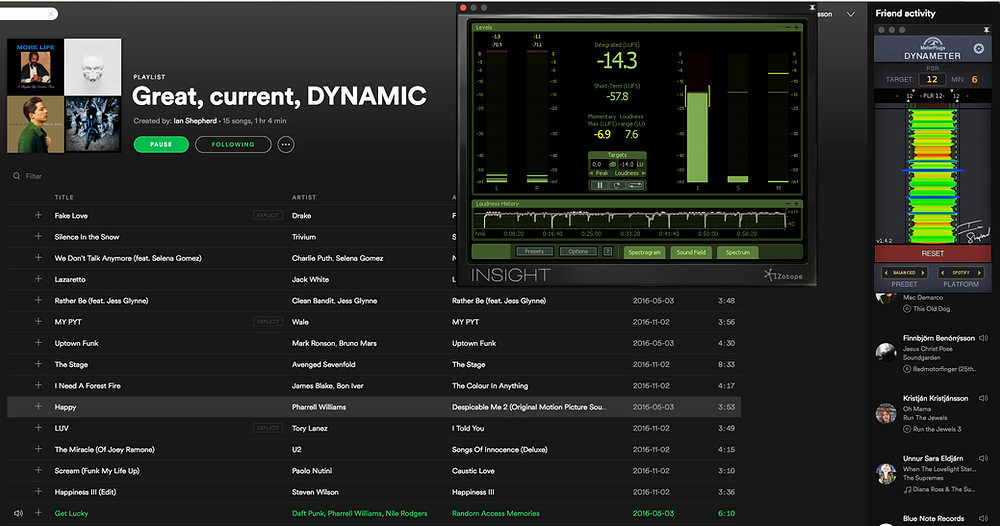Open Insight help question mark
The width and height of the screenshot is (1000, 526).
tap(607, 252)
